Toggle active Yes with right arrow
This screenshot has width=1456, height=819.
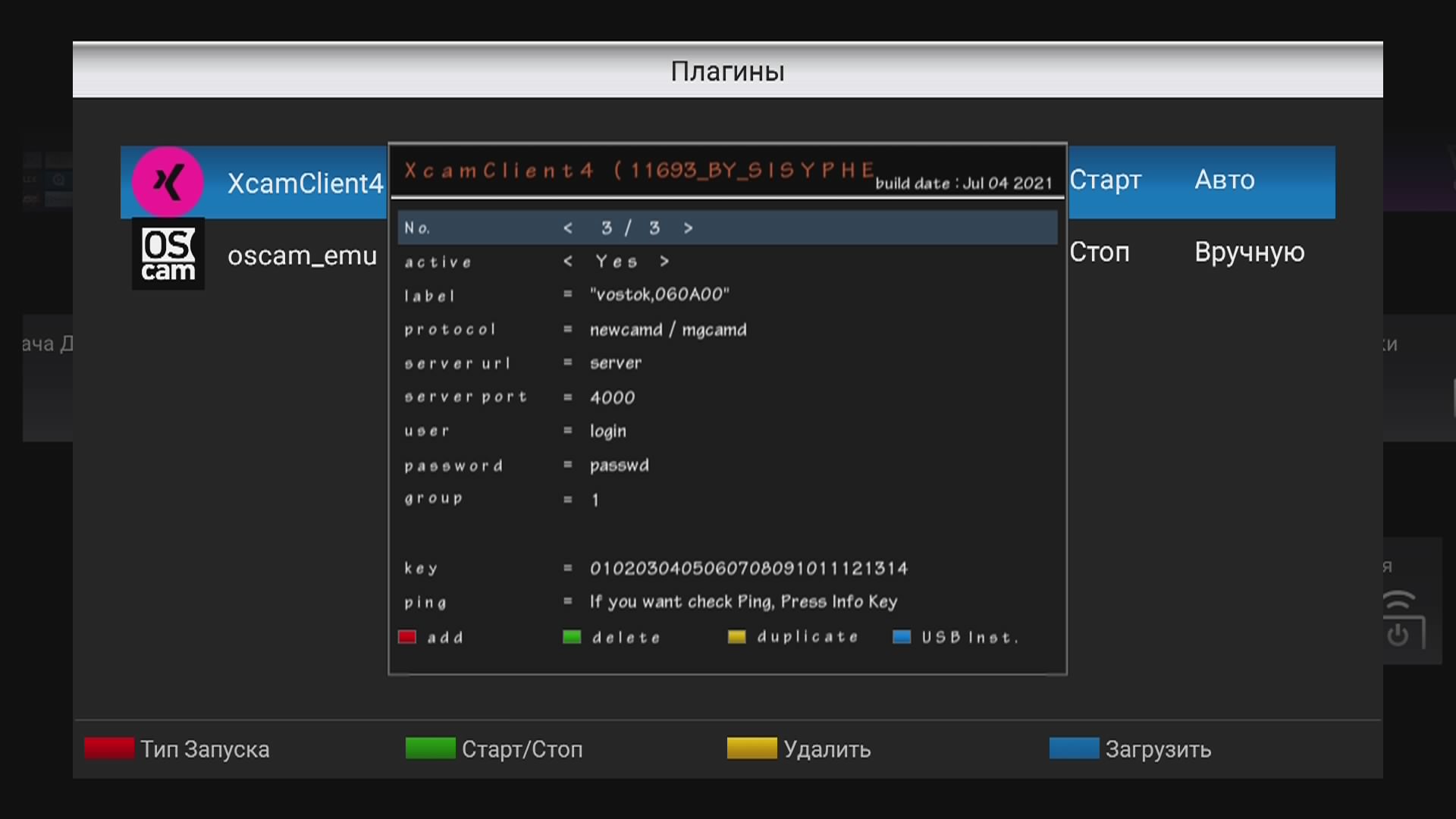click(664, 262)
